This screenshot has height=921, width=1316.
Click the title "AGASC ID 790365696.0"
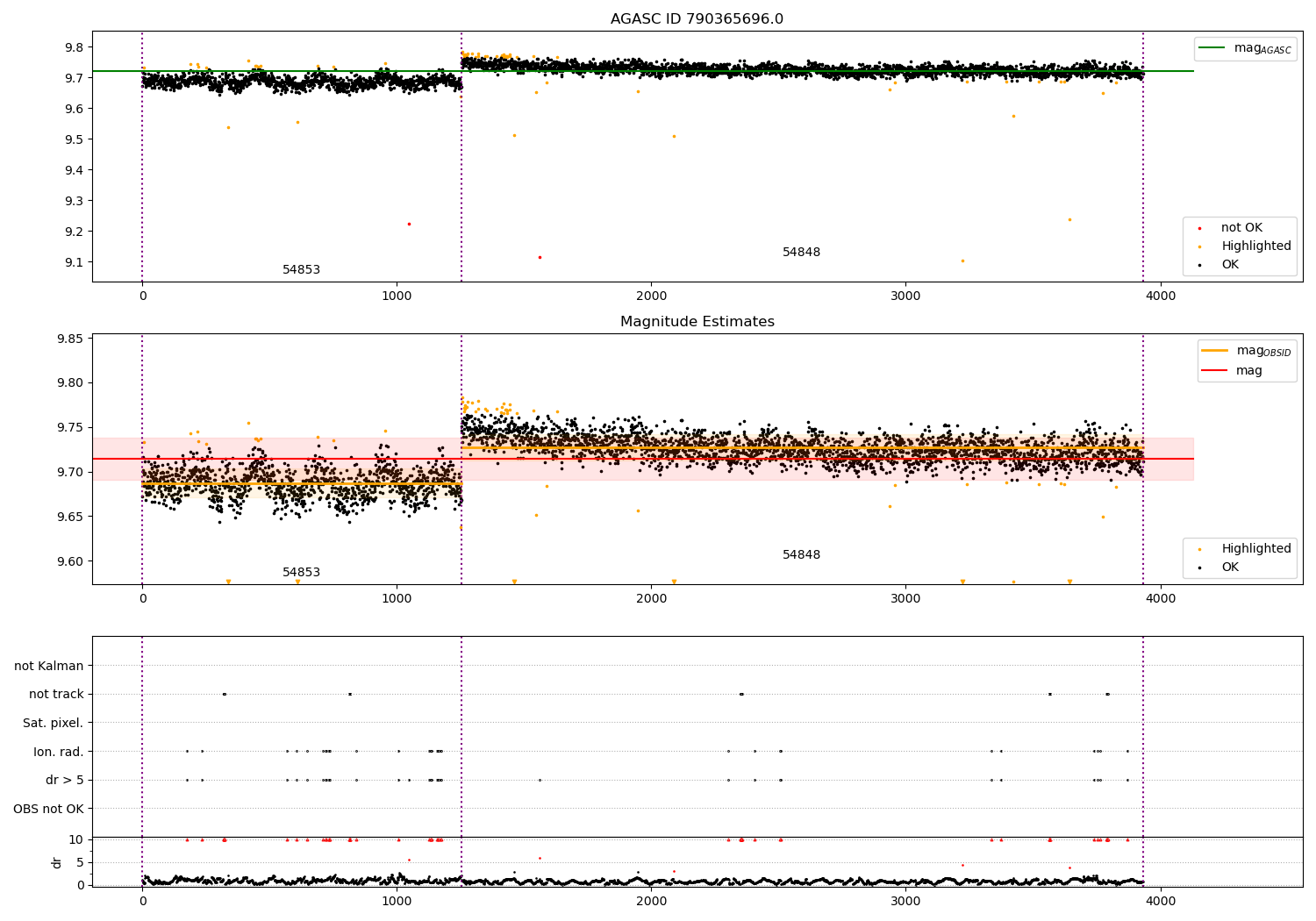(697, 19)
